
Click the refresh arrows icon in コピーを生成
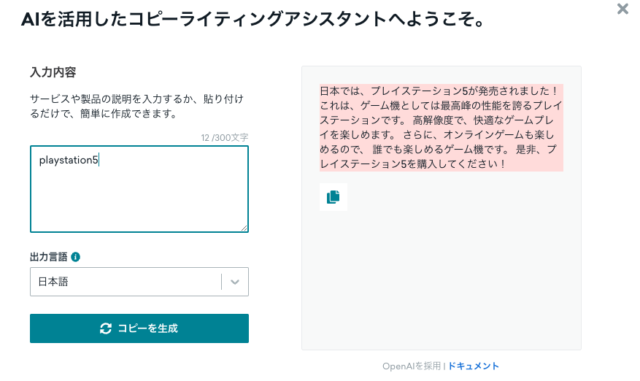[x=106, y=328]
